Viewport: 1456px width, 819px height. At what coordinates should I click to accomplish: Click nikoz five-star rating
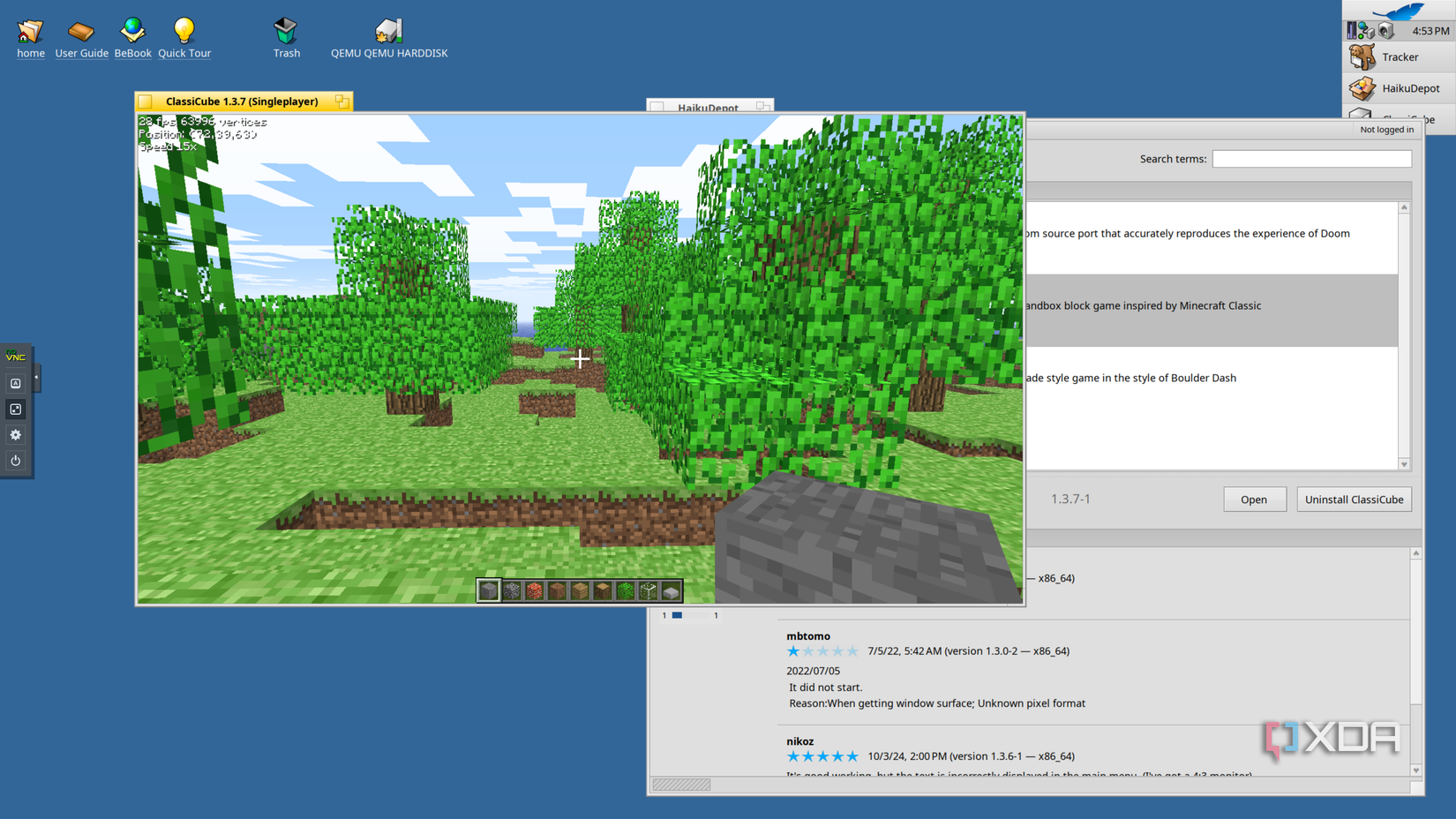point(822,756)
